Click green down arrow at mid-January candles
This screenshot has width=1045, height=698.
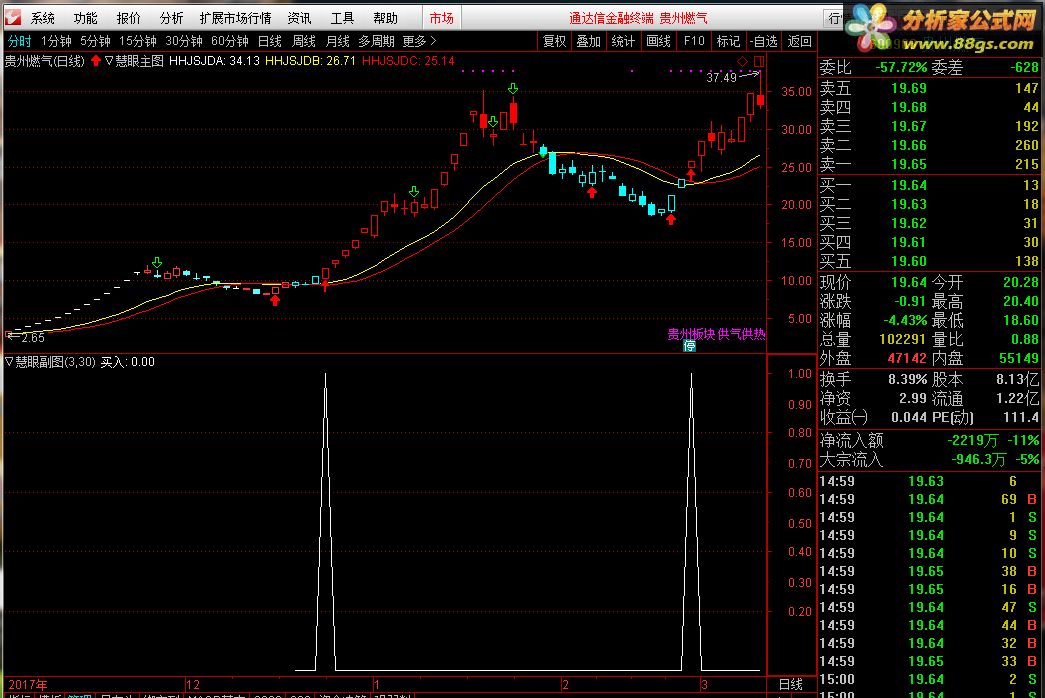click(414, 192)
